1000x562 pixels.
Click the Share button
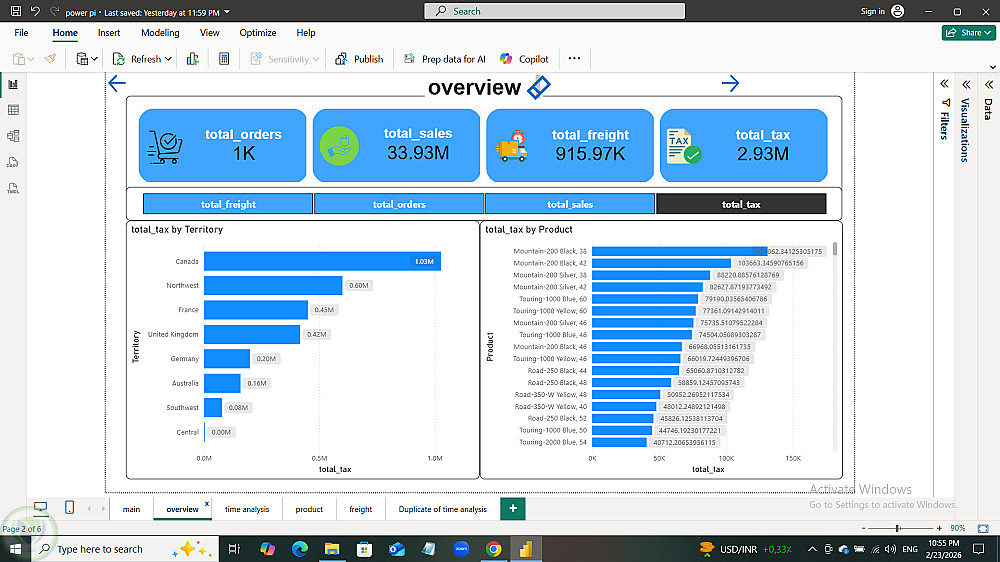point(968,33)
